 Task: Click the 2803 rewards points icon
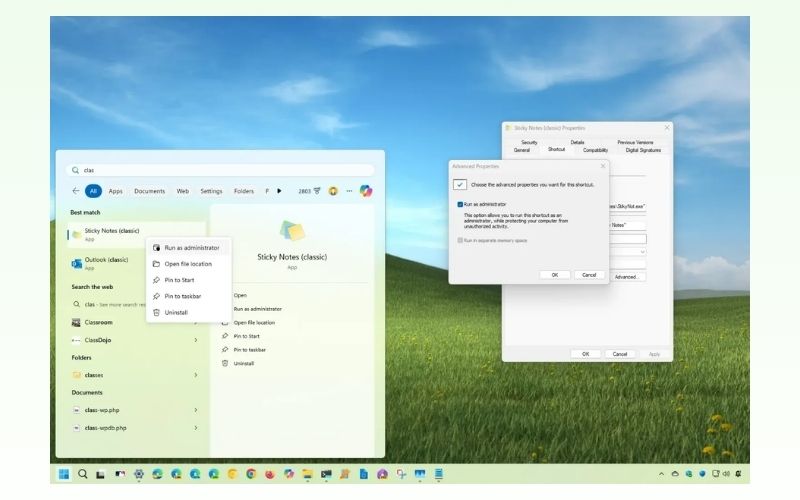309,191
